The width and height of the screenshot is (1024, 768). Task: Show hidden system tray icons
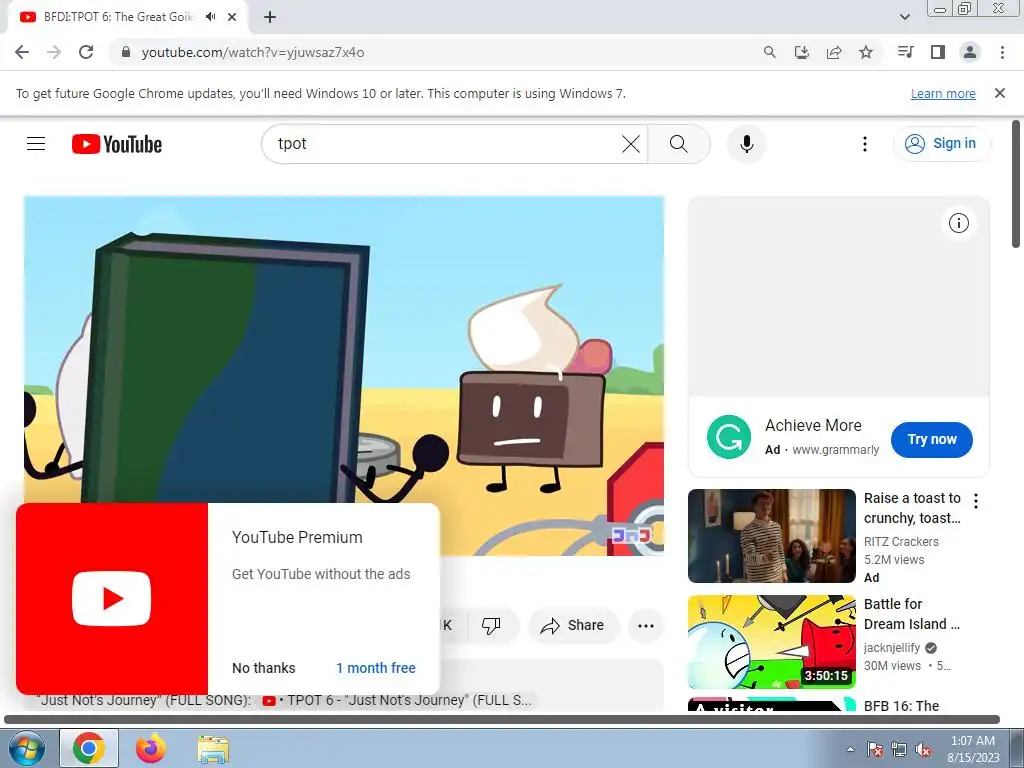(850, 749)
